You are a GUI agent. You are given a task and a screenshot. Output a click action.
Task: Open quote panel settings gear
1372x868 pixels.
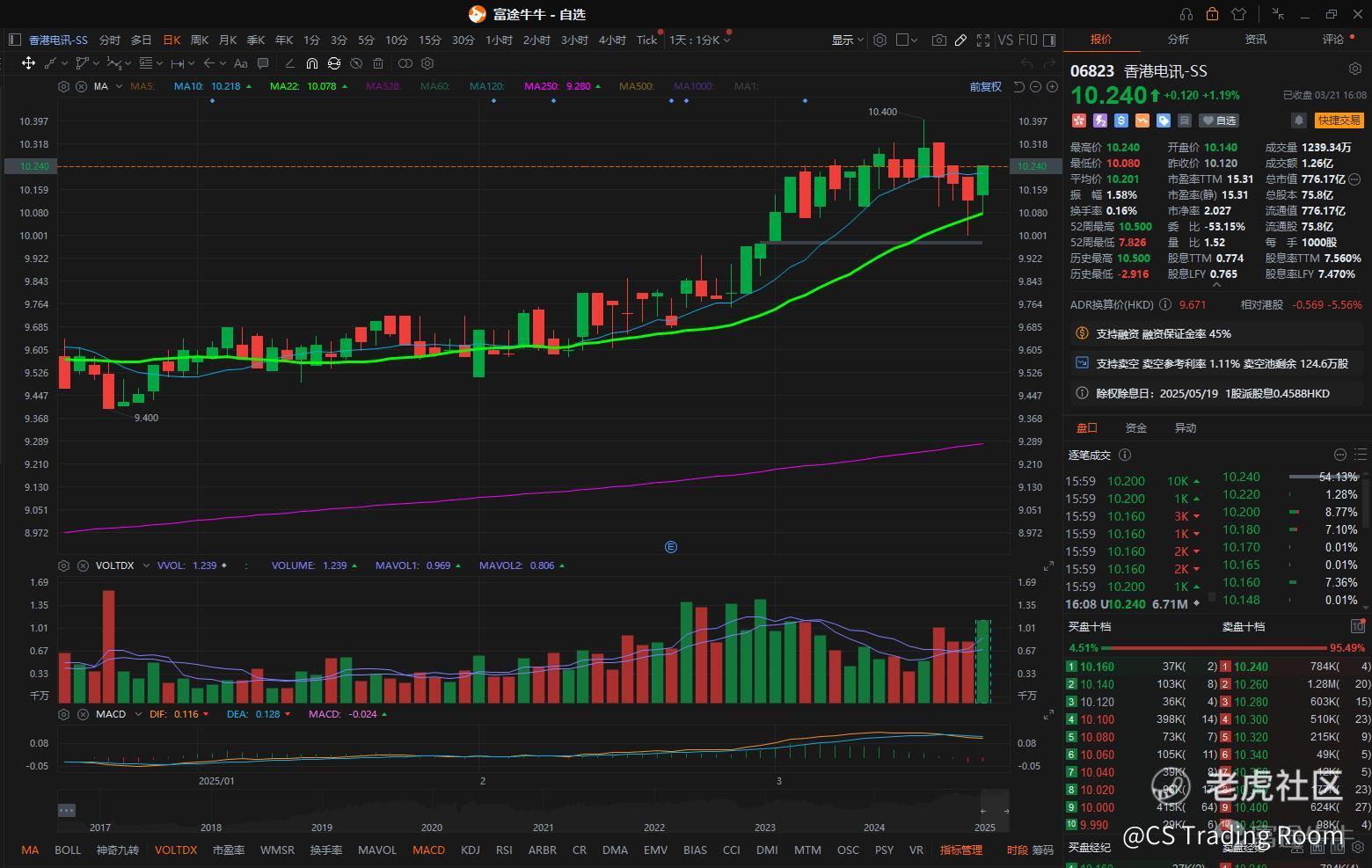[1355, 69]
